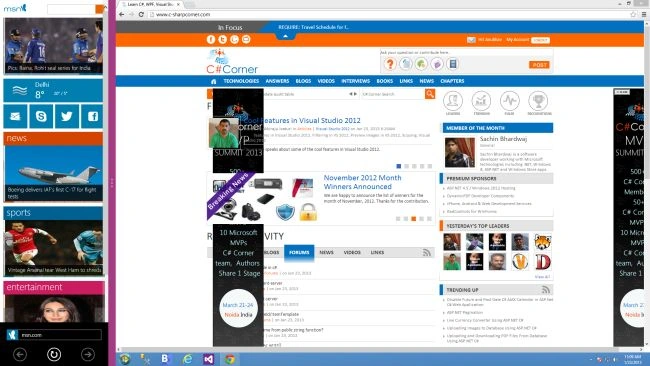Select first blue dot of featured slider
Image resolution: width=650 pixels, height=366 pixels.
399,166
